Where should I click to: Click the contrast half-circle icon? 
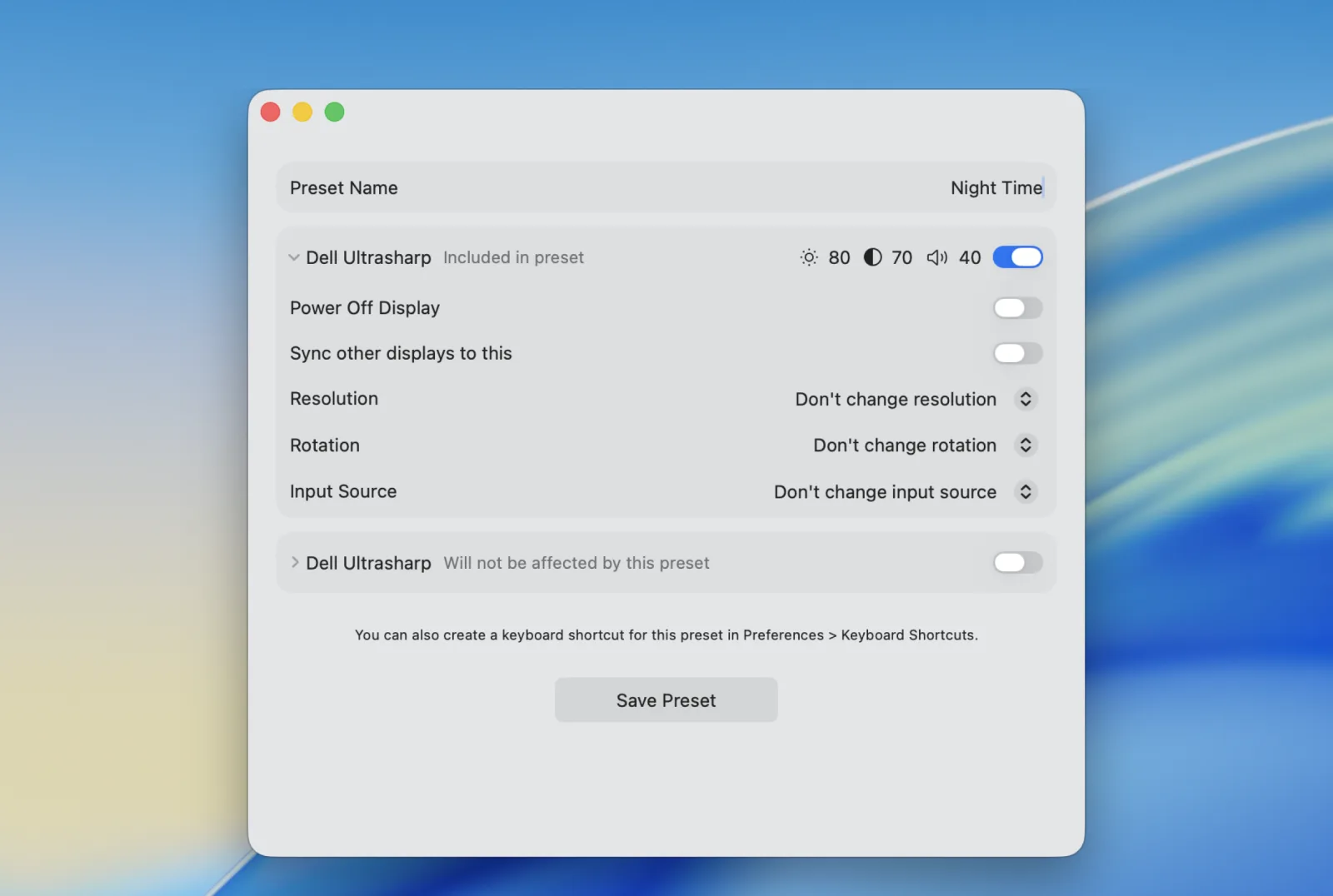[x=872, y=257]
